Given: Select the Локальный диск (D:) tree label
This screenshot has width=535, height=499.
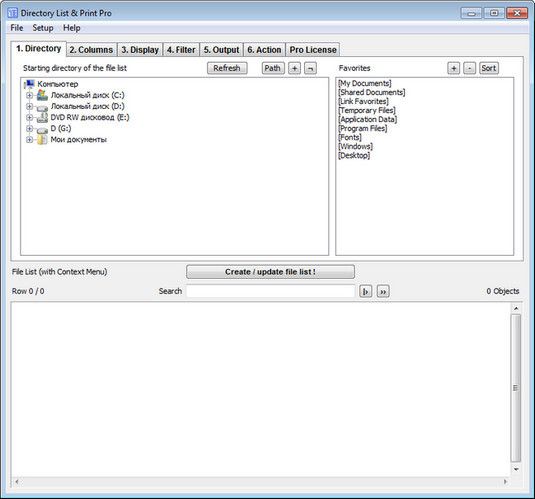Looking at the screenshot, I should tap(88, 106).
